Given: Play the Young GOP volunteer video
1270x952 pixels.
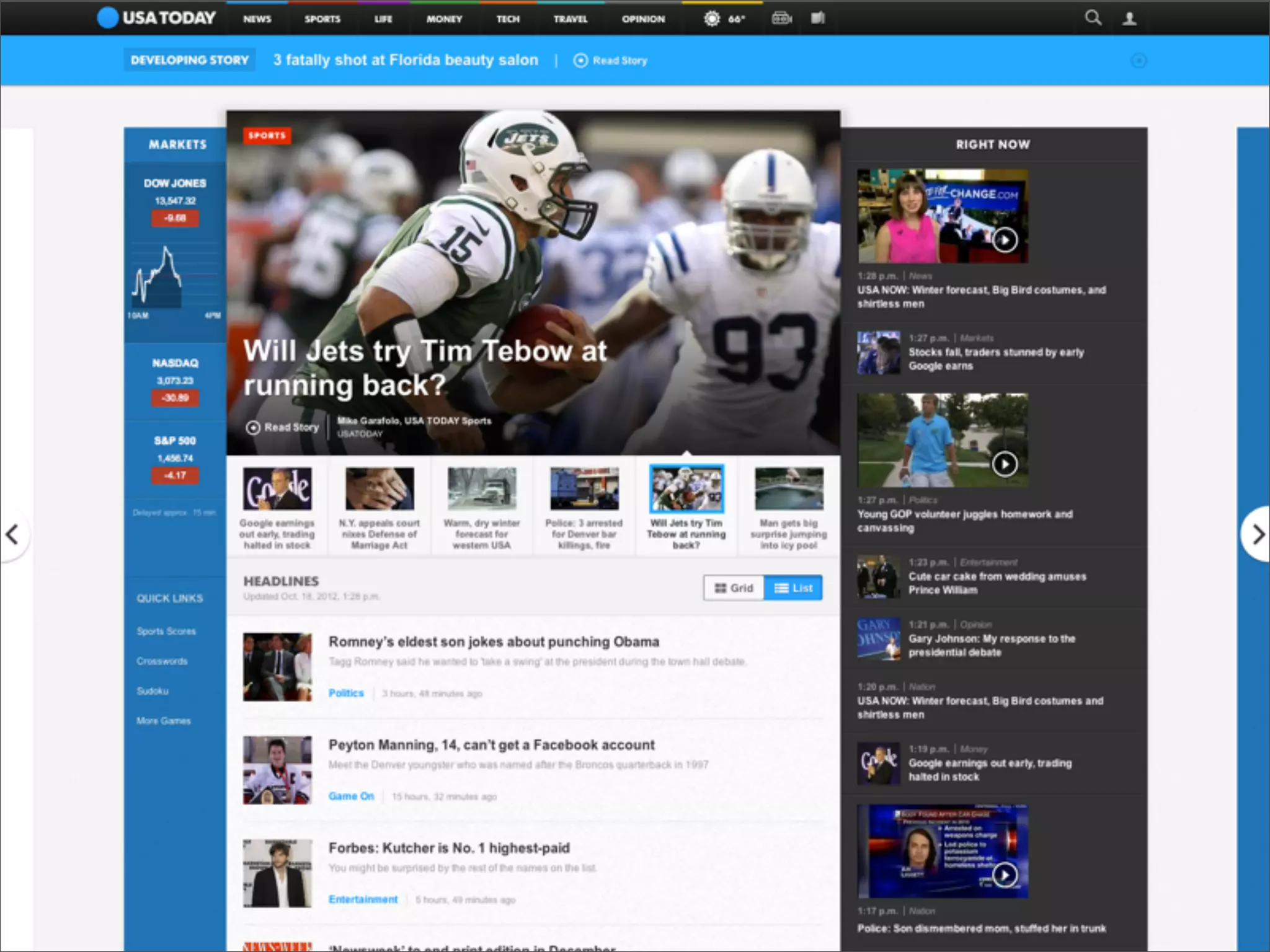Looking at the screenshot, I should coord(1005,464).
